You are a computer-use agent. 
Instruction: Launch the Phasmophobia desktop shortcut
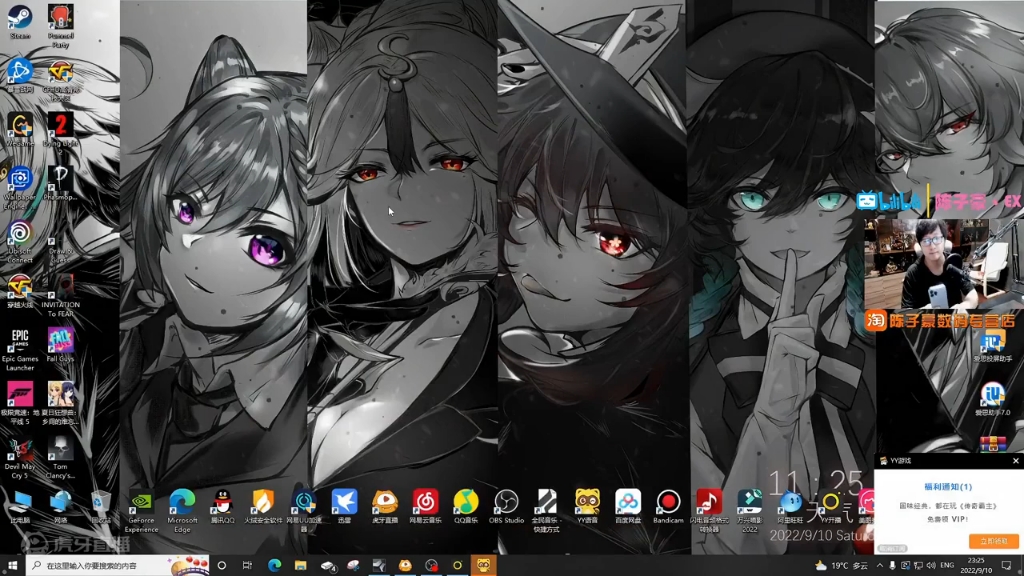coord(60,183)
